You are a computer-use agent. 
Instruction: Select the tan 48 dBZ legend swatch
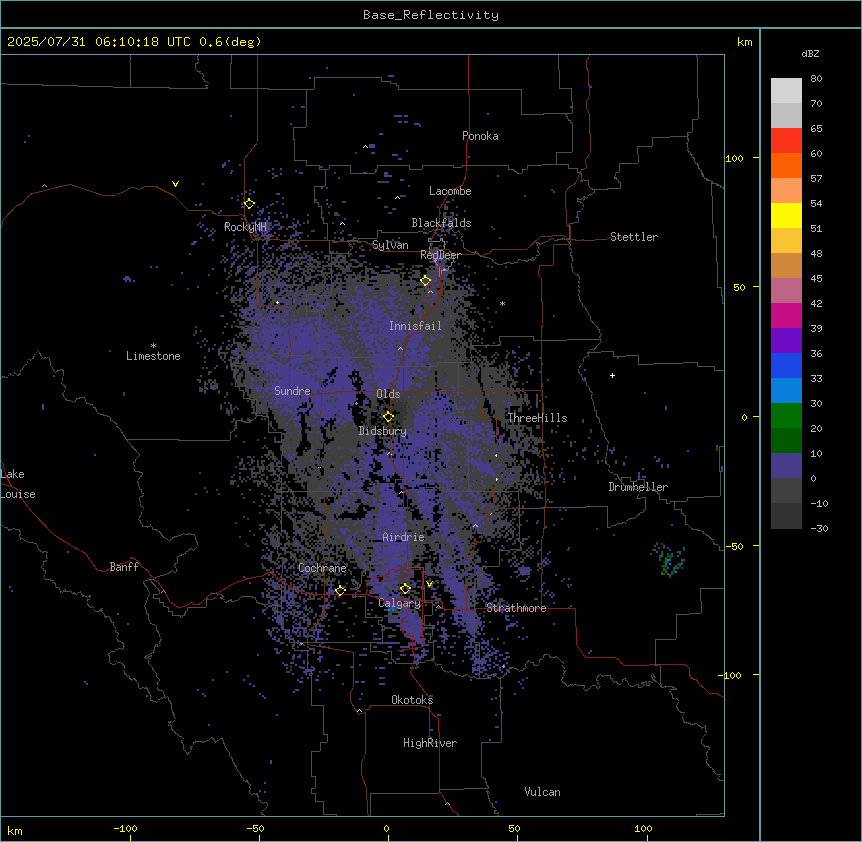[x=786, y=265]
